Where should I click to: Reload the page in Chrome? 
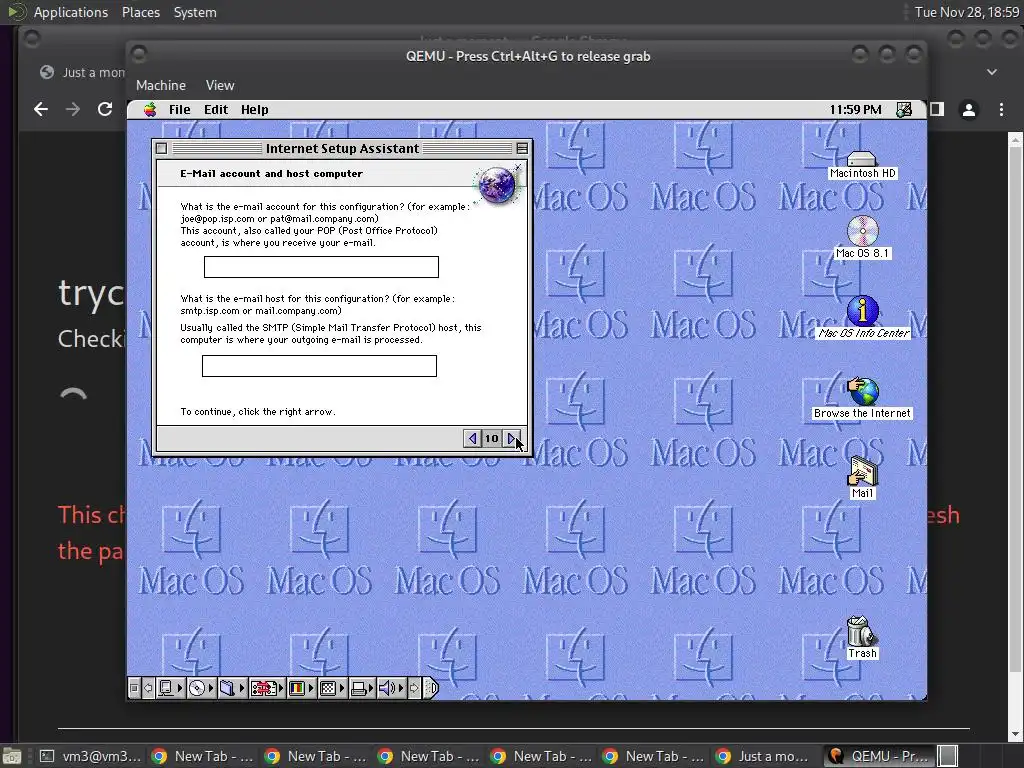coord(104,109)
